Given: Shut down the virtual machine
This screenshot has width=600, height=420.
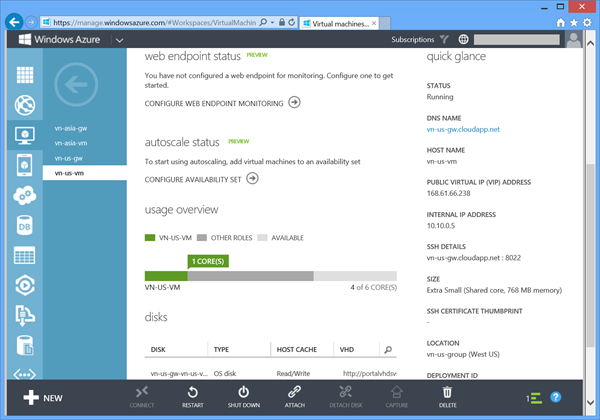Looking at the screenshot, I should 244,397.
